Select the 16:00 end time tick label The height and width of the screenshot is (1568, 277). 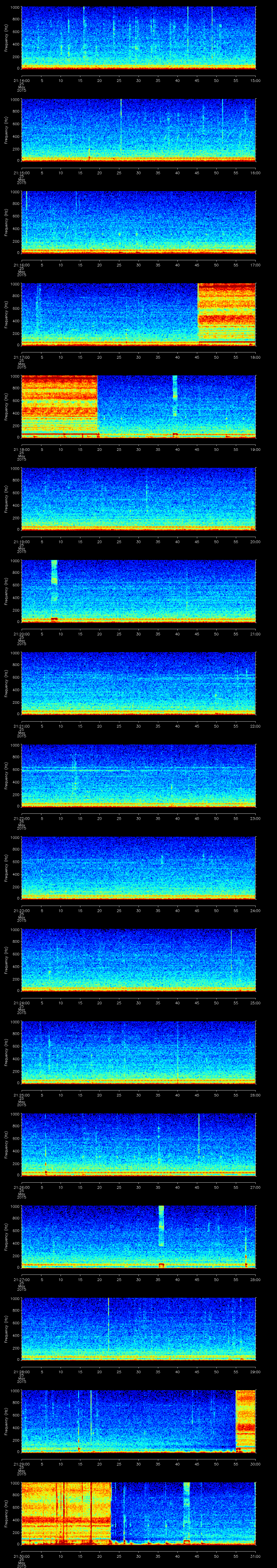255,173
